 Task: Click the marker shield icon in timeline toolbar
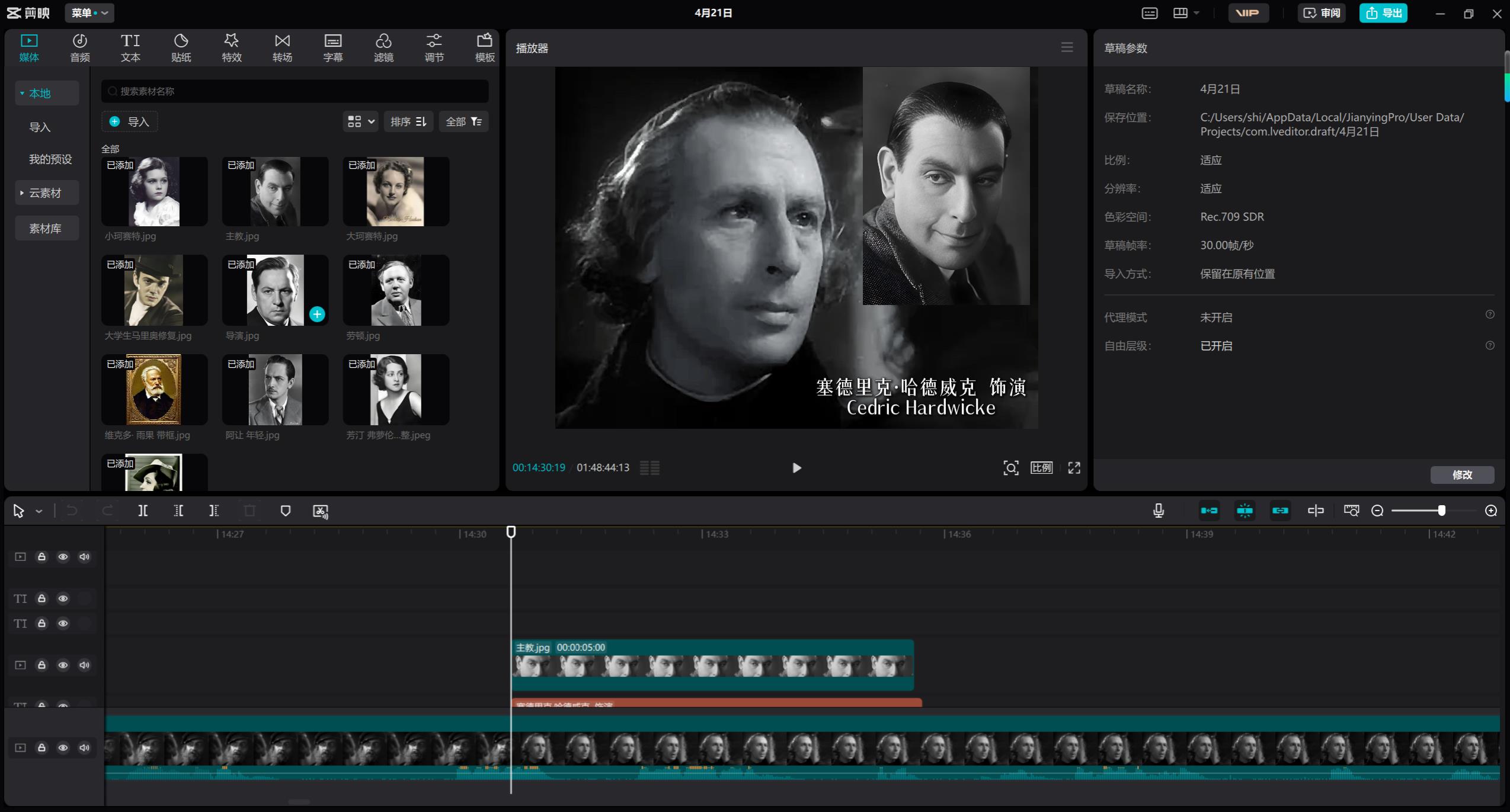click(285, 511)
